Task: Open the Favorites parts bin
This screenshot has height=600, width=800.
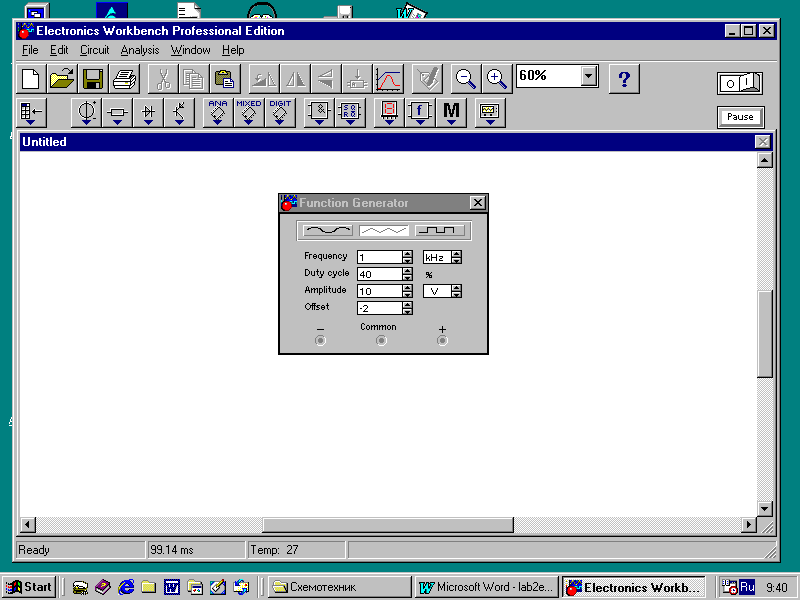Action: click(x=31, y=112)
